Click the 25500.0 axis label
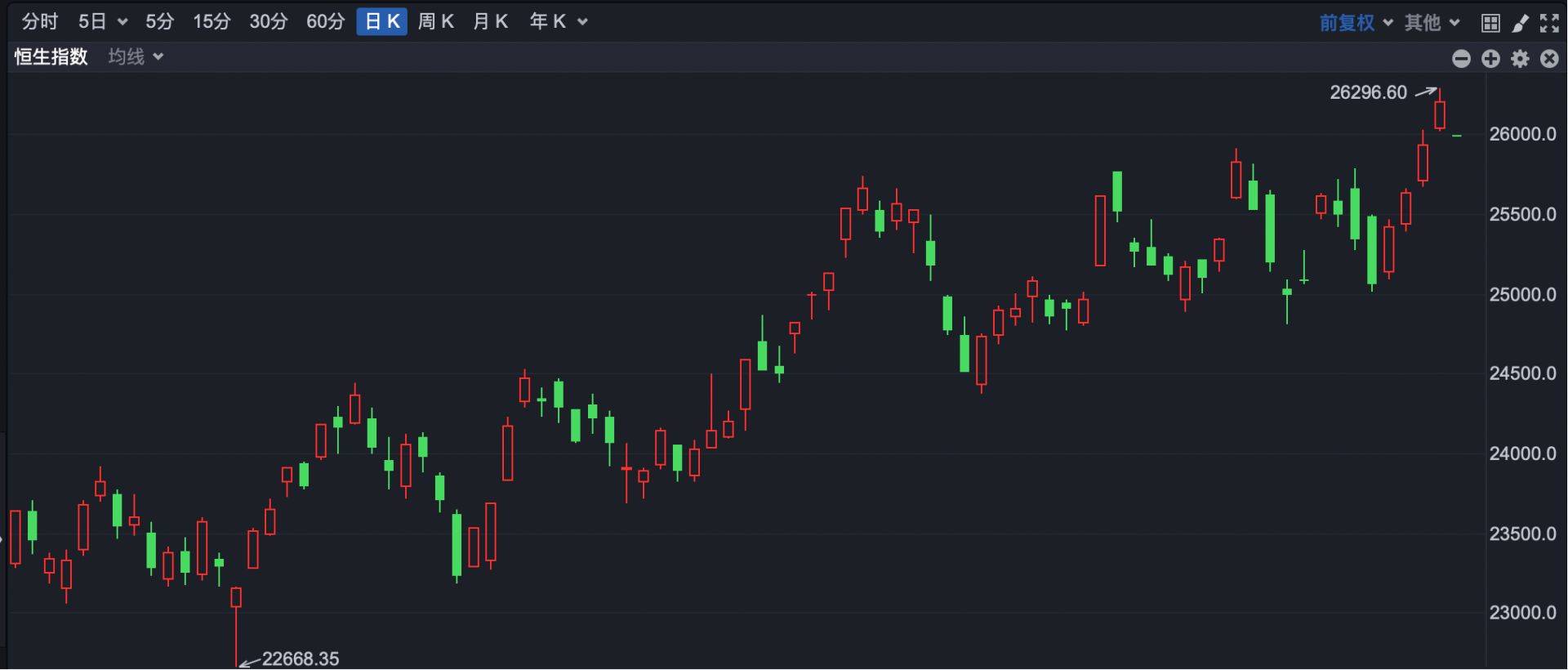 (x=1522, y=214)
